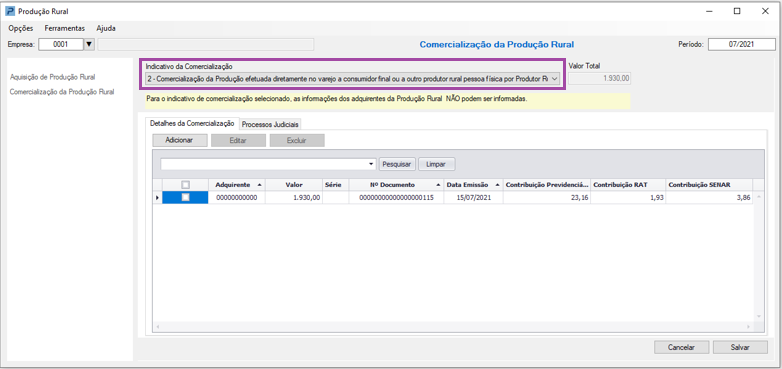
Task: Maximize the Produção Rural window
Action: pos(737,11)
